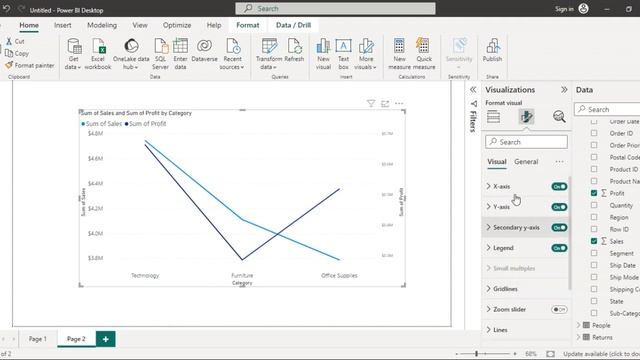Insert a Text box
Image resolution: width=640 pixels, height=360 pixels.
coord(343,54)
